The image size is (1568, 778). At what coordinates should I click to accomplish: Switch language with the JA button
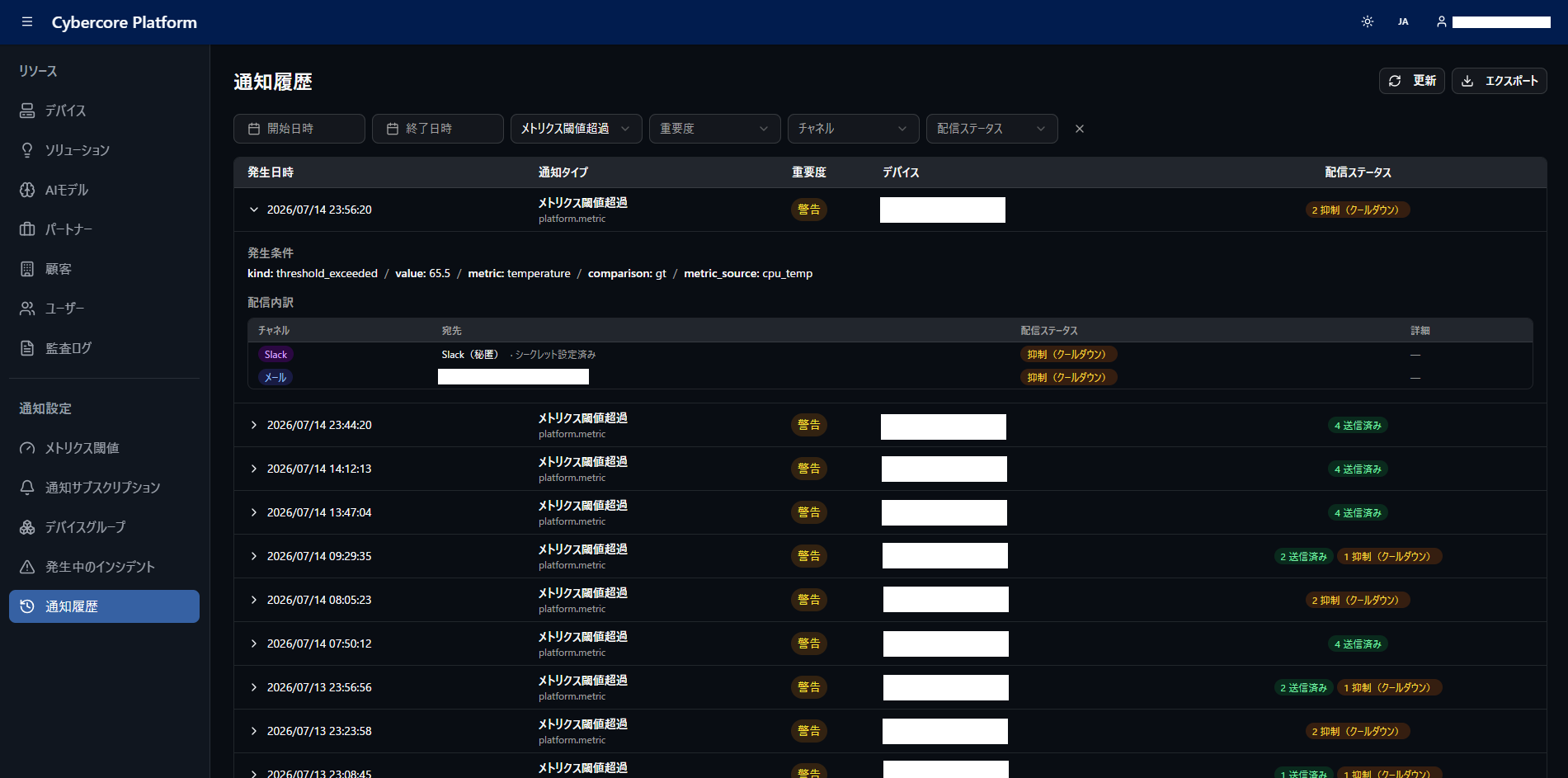[1403, 22]
